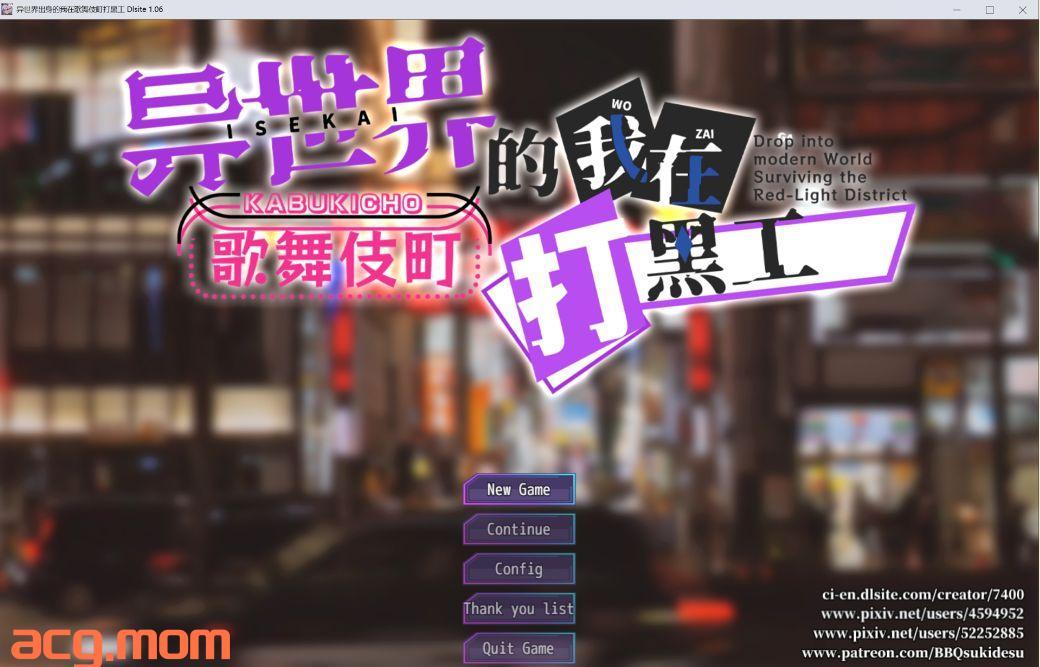Open the Thank you list
This screenshot has width=1040, height=667.
point(519,609)
